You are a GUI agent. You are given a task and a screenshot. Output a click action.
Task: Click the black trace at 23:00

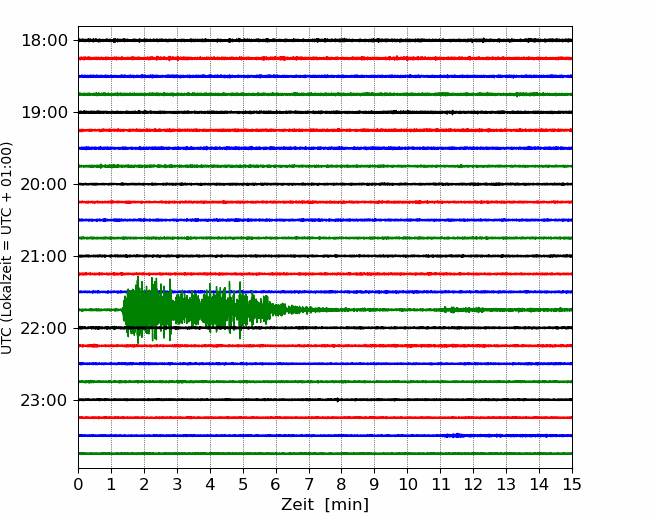pos(325,400)
